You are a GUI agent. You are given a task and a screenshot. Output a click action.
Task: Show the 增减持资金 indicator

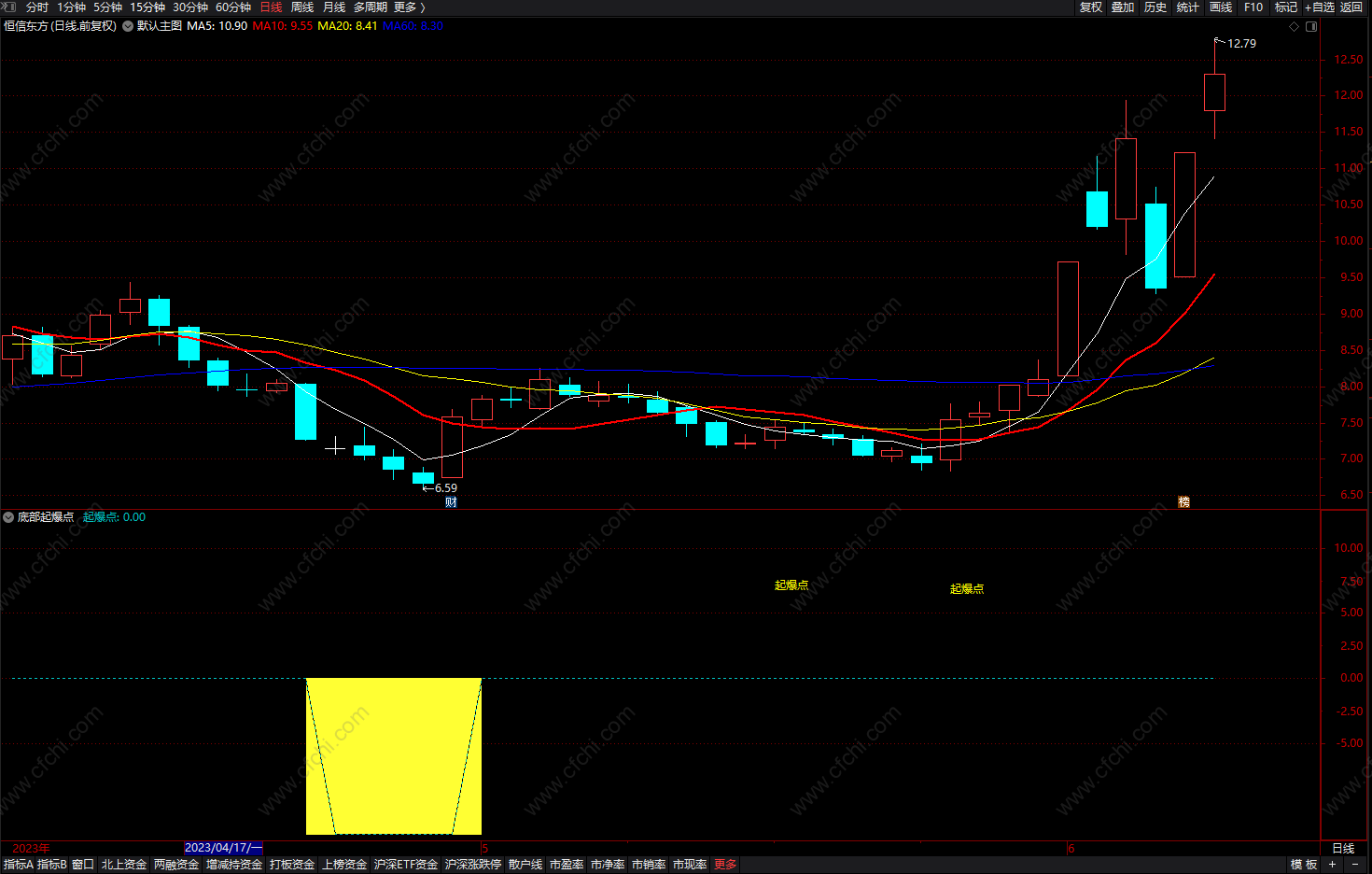point(234,865)
